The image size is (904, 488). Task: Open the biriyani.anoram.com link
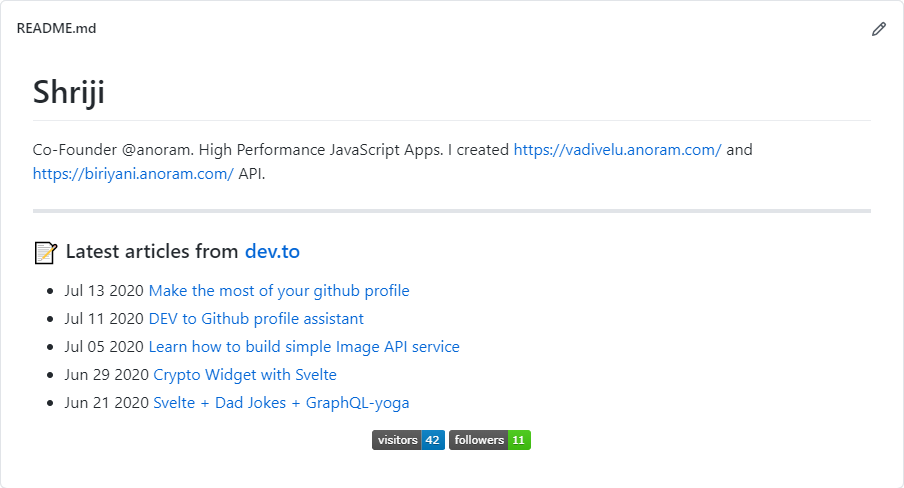point(133,174)
